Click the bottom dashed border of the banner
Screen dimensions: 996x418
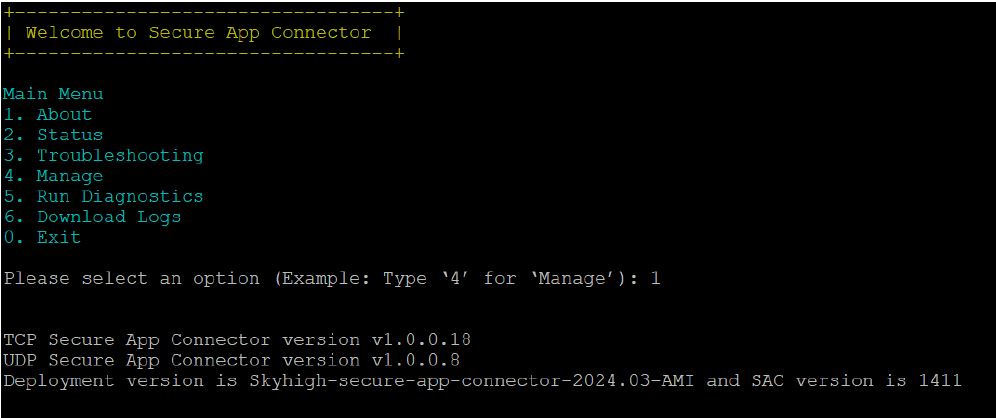point(203,53)
